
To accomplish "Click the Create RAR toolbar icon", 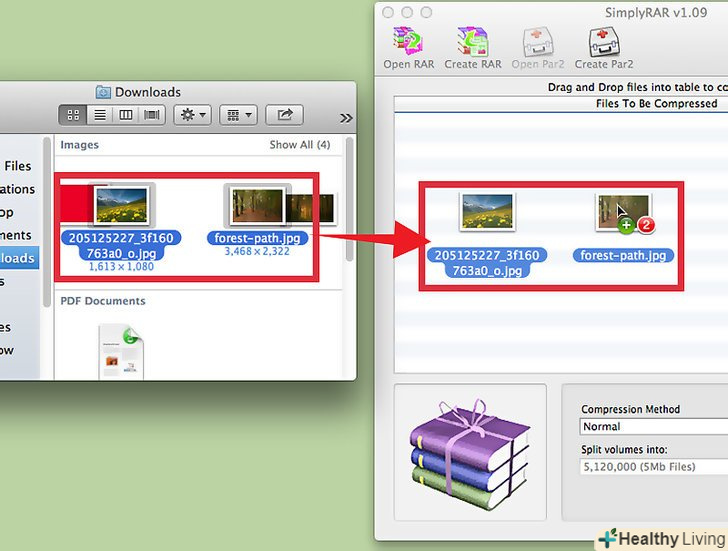I will tap(473, 48).
